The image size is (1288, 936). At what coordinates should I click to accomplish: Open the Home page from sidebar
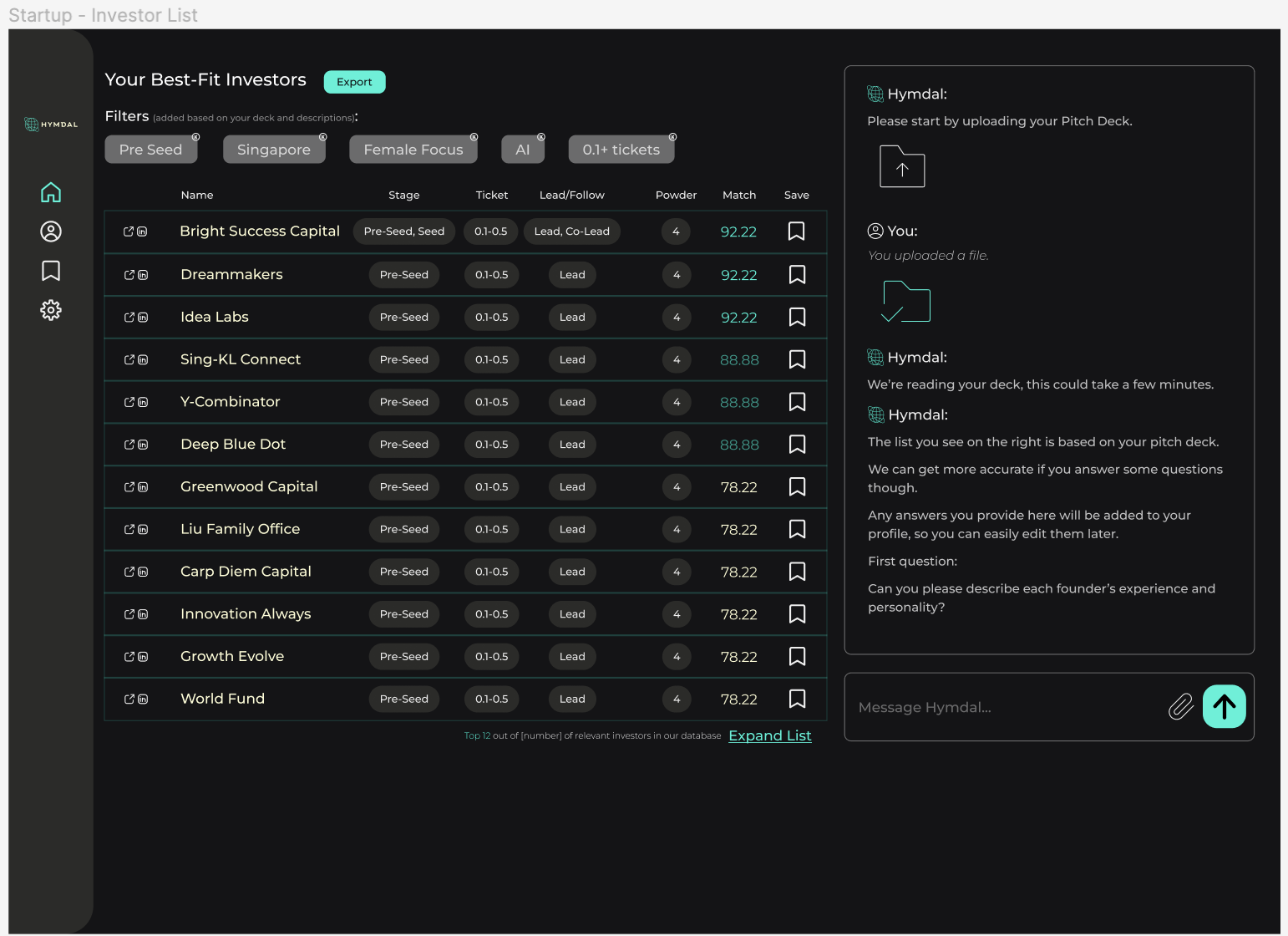point(51,192)
